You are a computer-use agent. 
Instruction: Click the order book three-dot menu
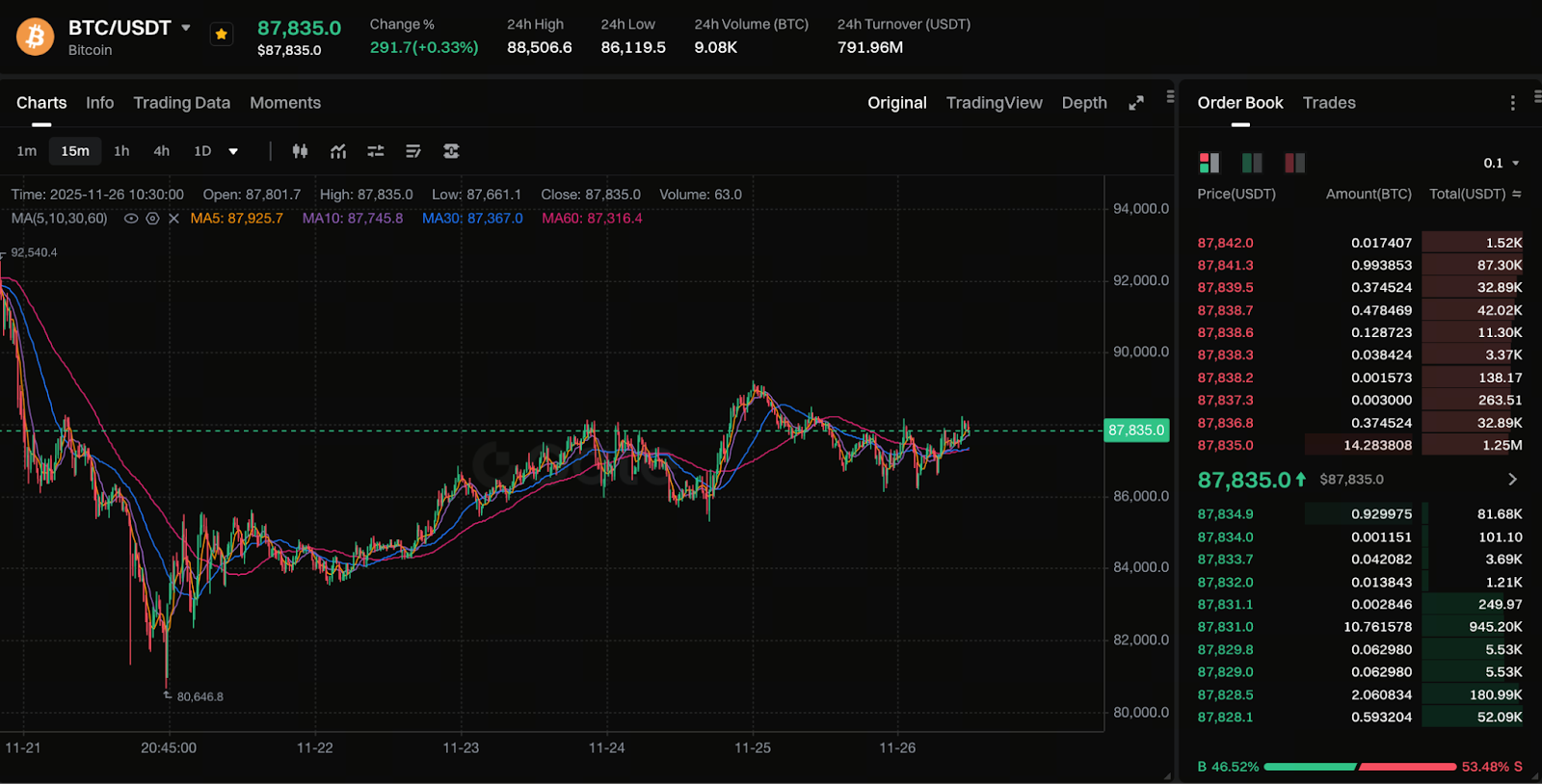coord(1512,103)
